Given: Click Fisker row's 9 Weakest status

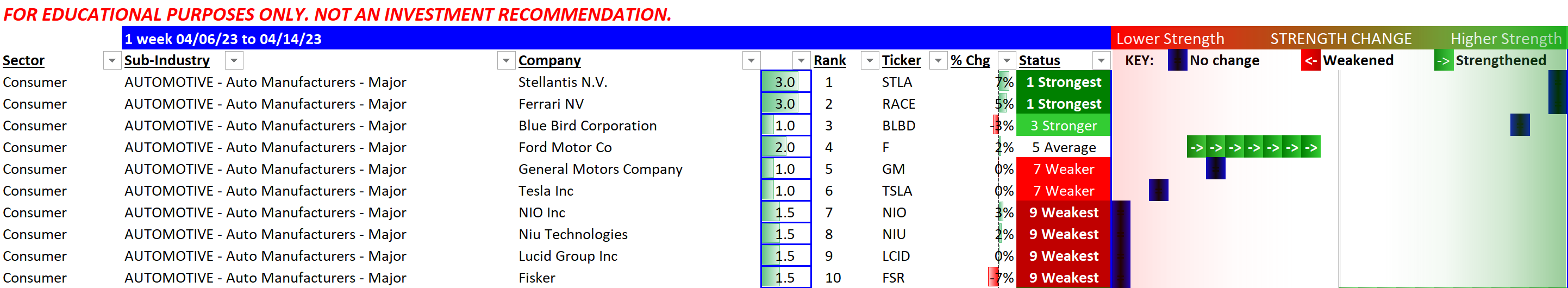Looking at the screenshot, I should [x=1064, y=278].
